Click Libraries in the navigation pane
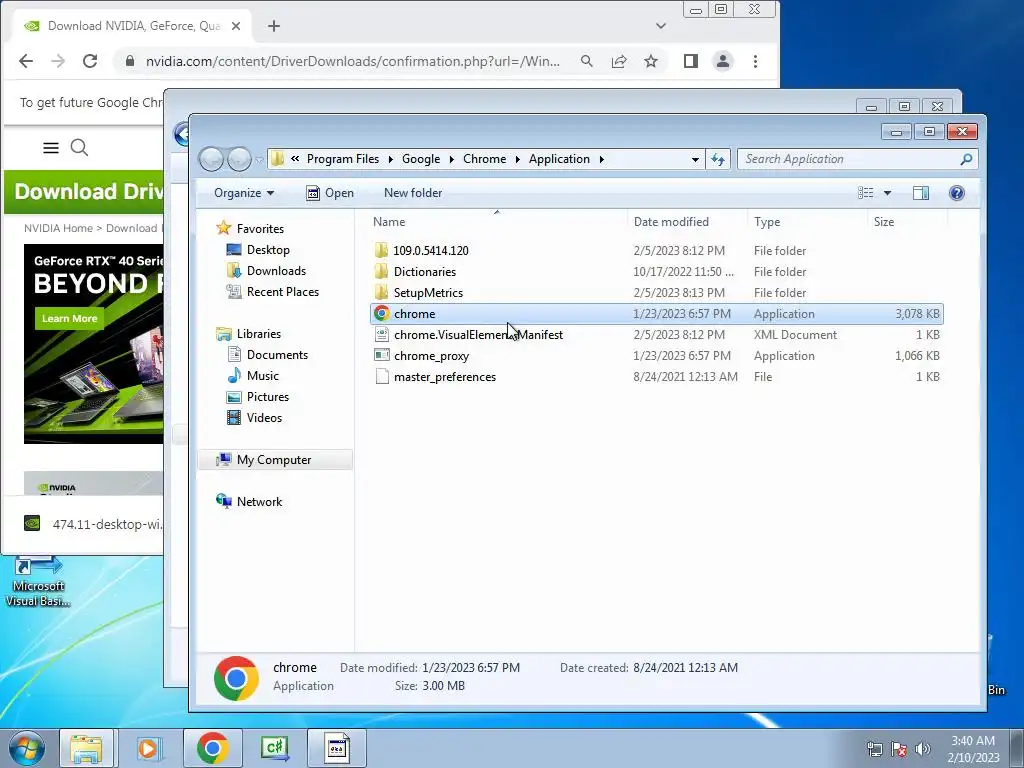 tap(259, 334)
